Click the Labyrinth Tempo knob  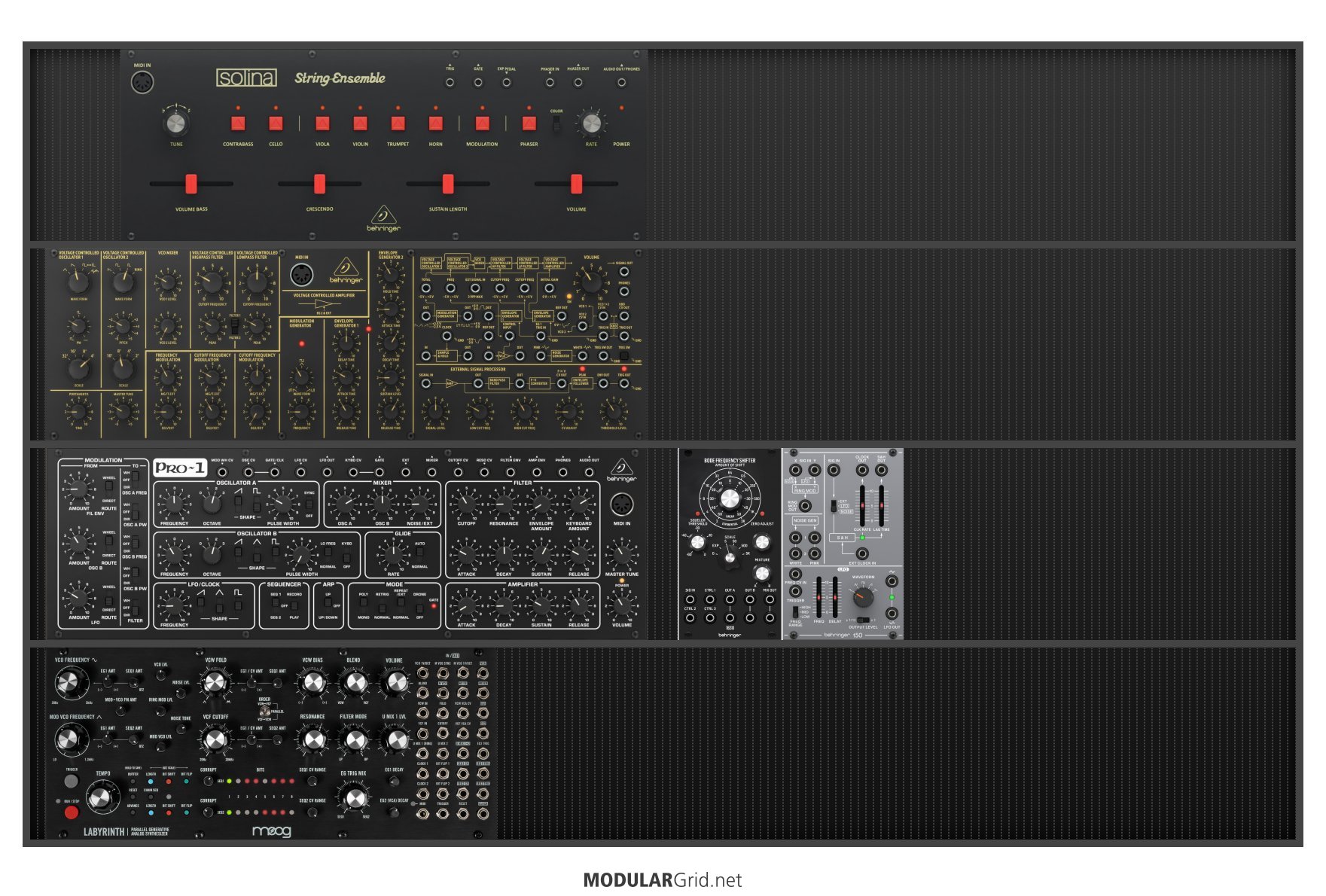pyautogui.click(x=102, y=798)
